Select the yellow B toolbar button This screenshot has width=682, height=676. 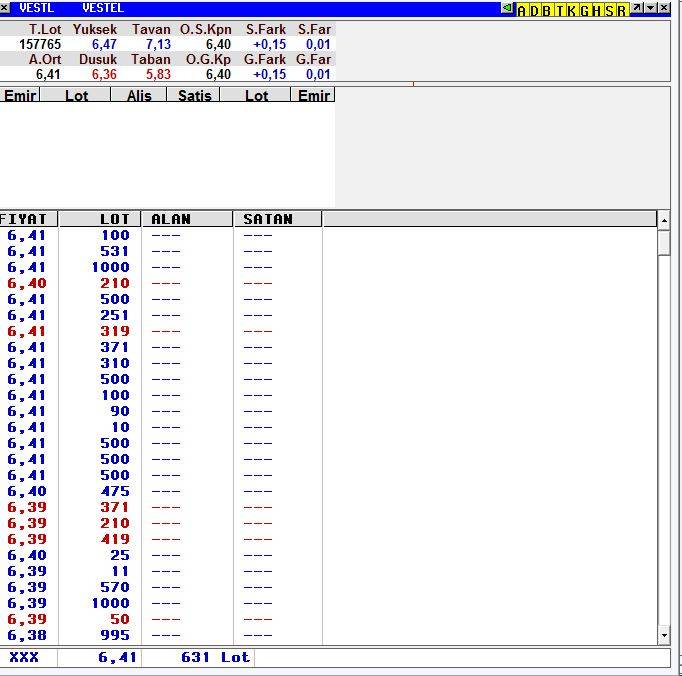546,9
